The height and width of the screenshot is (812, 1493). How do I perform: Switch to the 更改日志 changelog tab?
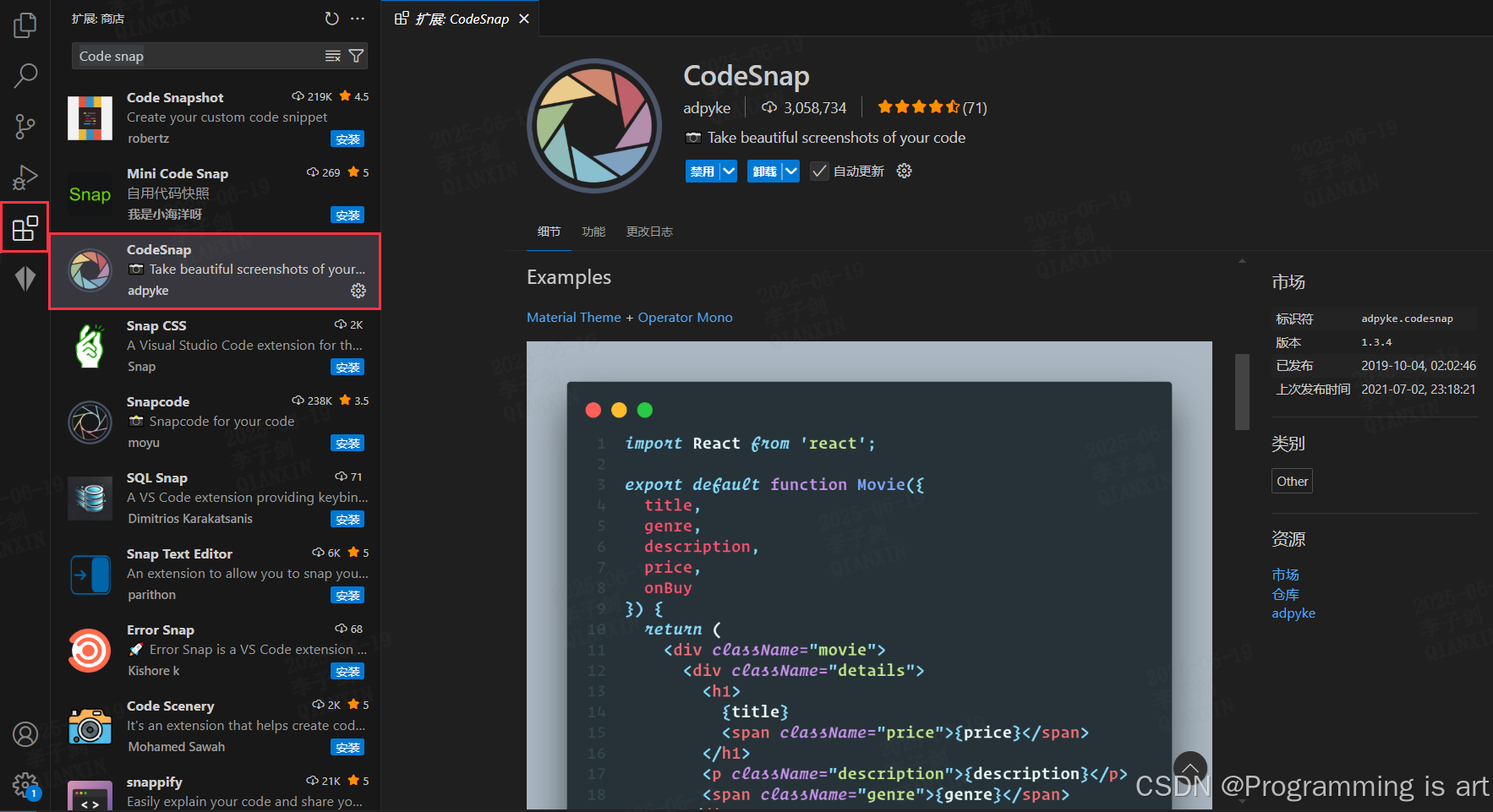649,232
